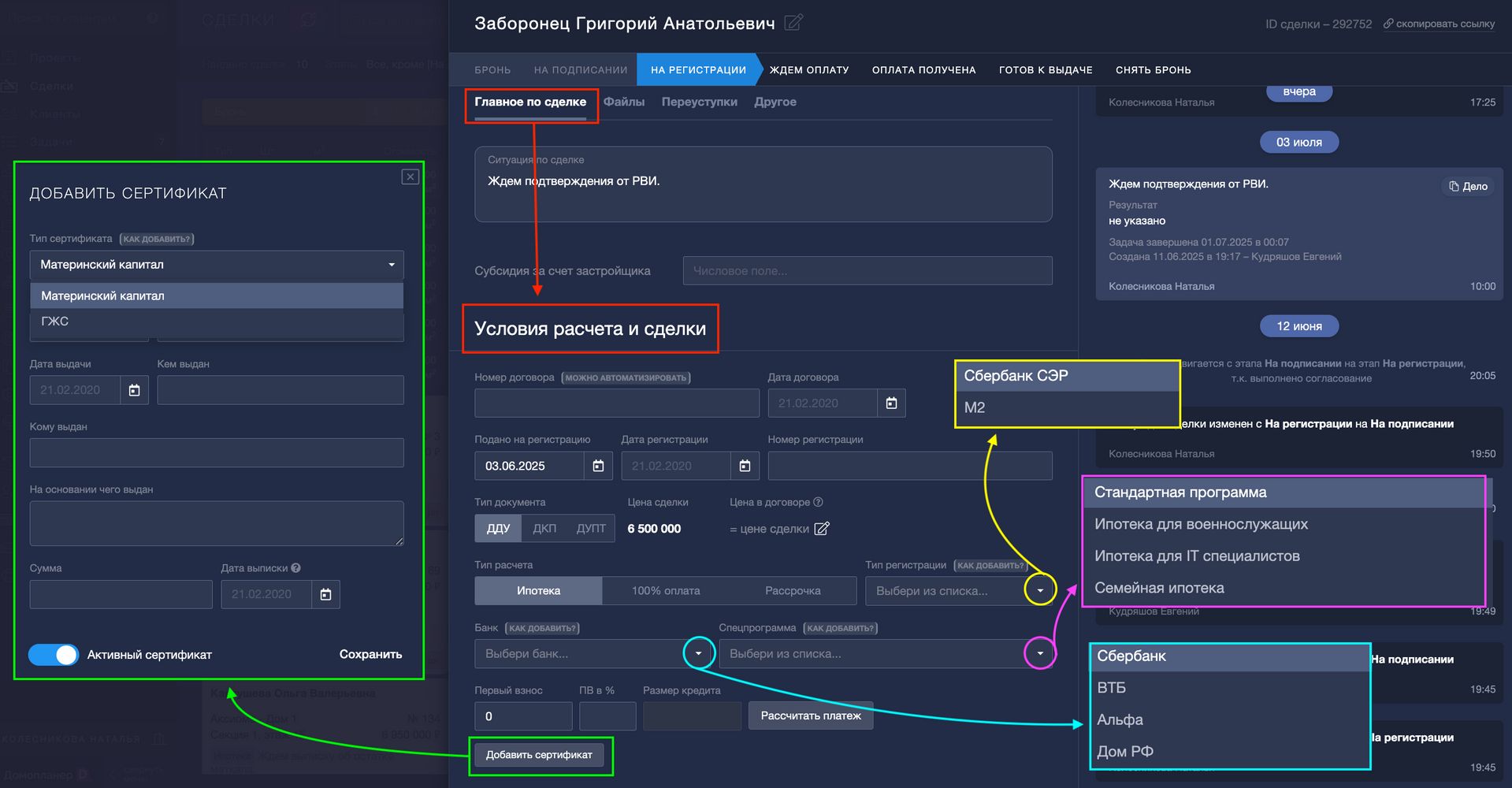The image size is (1512, 788).
Task: Choose ВТБ from bank list
Action: pos(1230,688)
